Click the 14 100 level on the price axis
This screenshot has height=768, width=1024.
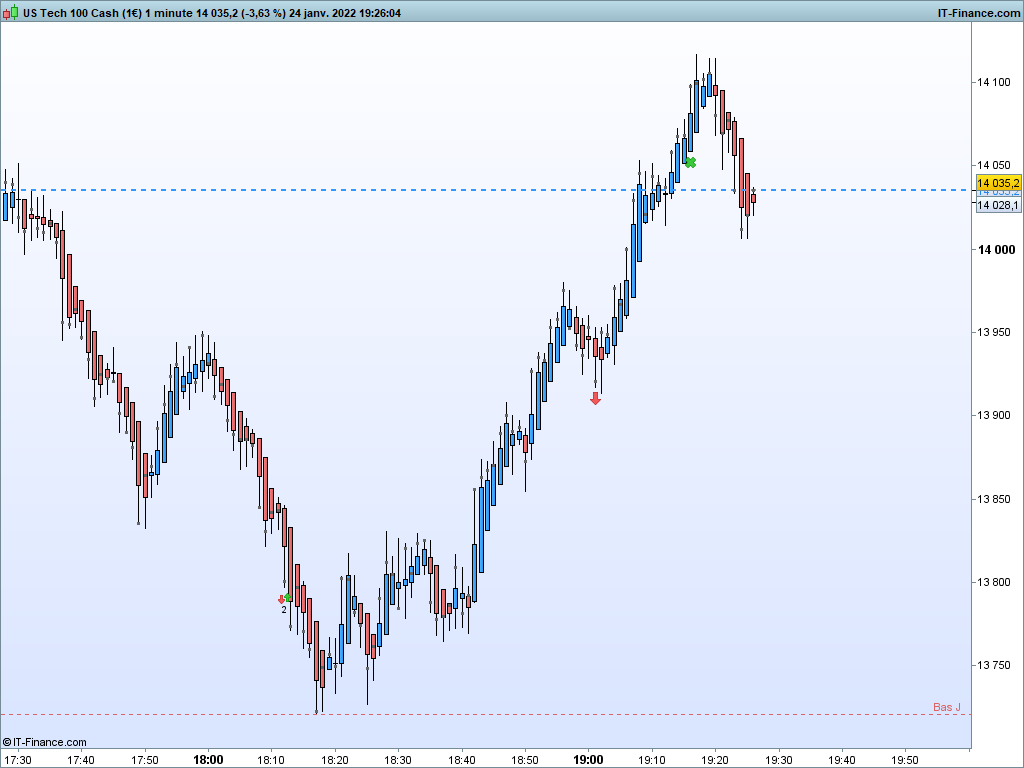[x=993, y=82]
